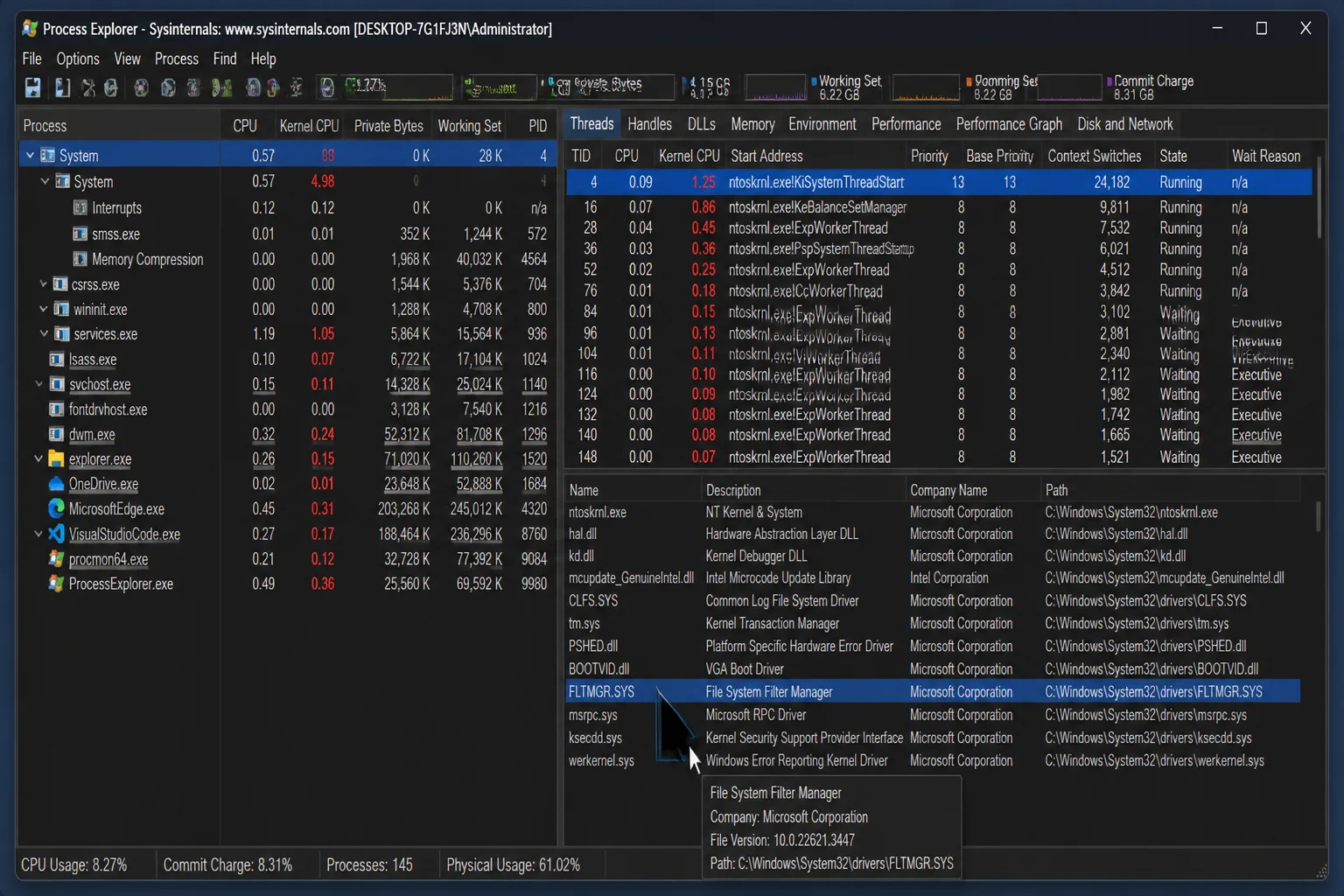Click the Working Set mini graph
1344x896 pixels.
click(774, 87)
